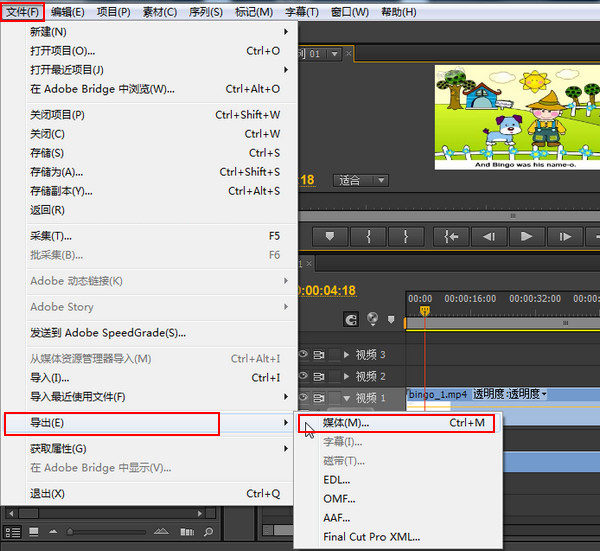
Task: Toggle eye visibility for 视频 3 track
Action: point(304,354)
